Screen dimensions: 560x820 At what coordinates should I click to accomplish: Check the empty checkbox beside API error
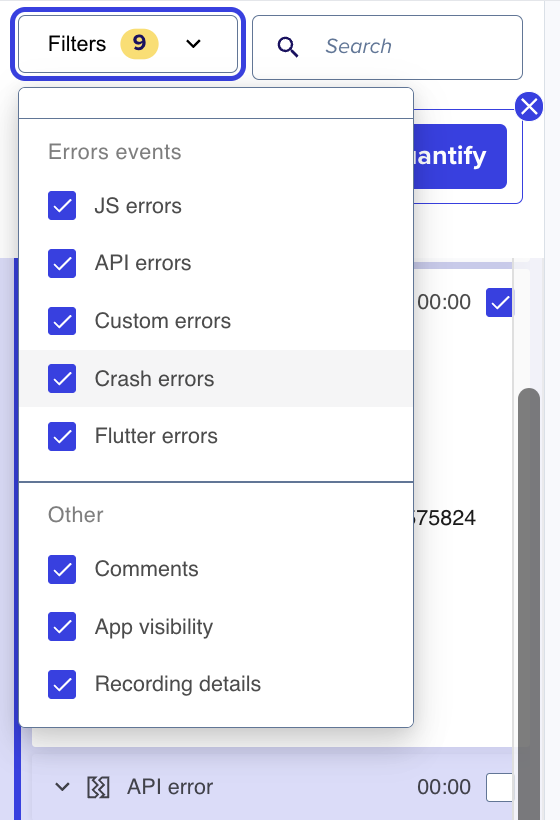pyautogui.click(x=499, y=787)
